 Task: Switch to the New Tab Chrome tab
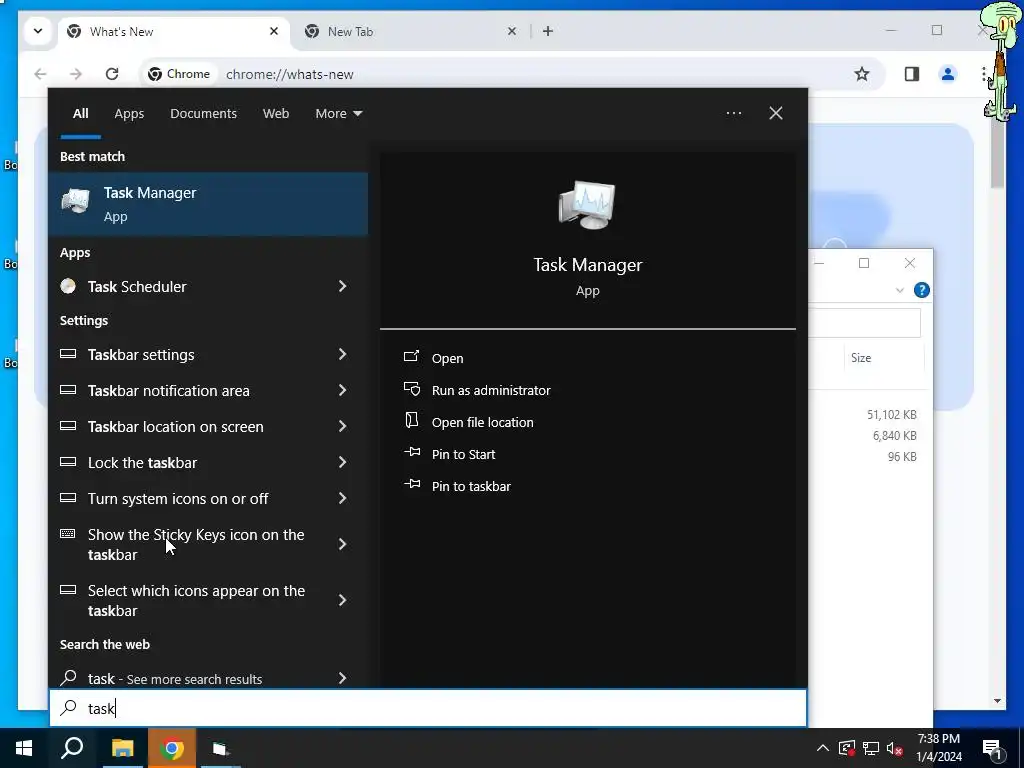[411, 31]
